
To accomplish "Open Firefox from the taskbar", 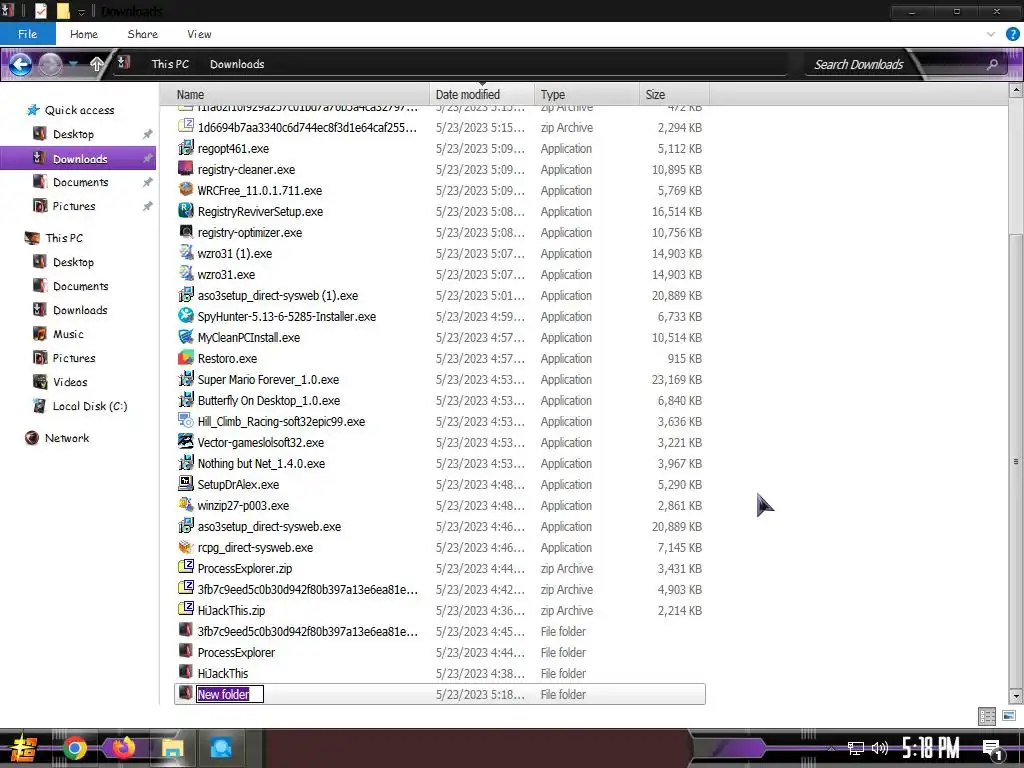I will pyautogui.click(x=123, y=748).
